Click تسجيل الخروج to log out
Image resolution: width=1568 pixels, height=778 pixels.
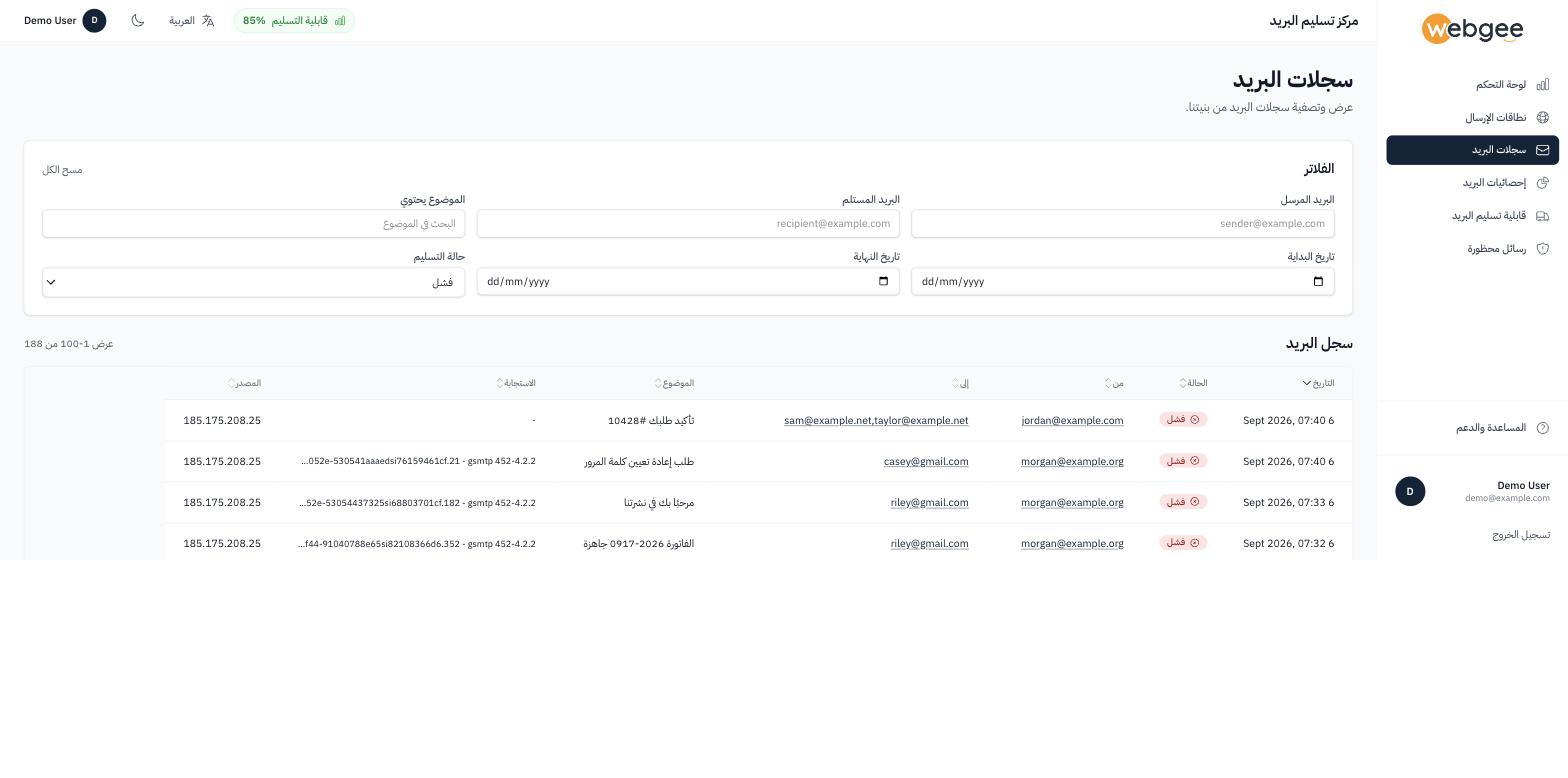coord(1521,535)
